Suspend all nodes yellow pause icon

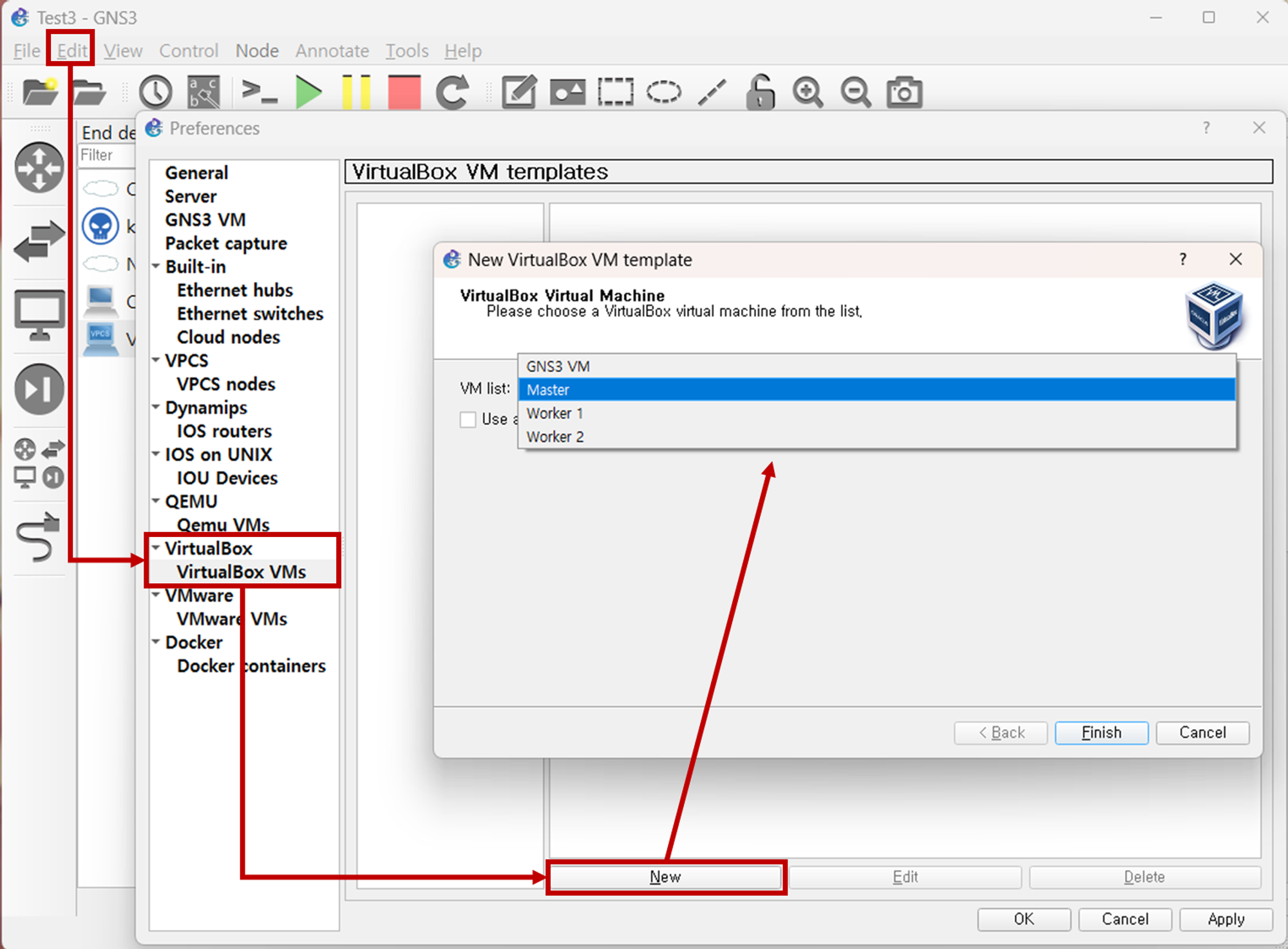click(x=356, y=92)
